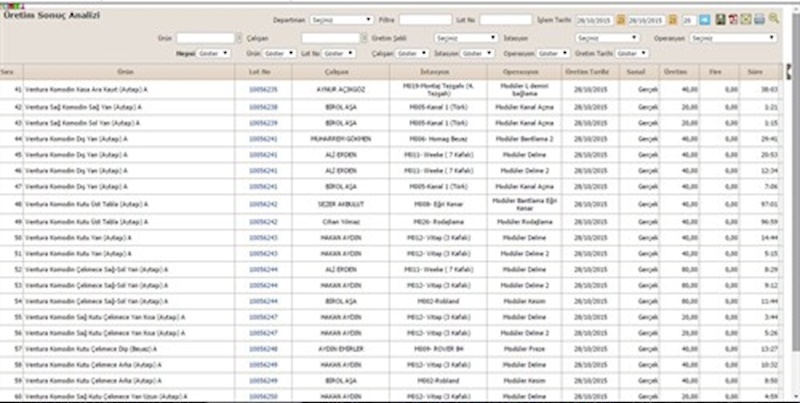Click the printer icon
Image resolution: width=800 pixels, height=403 pixels.
click(x=759, y=19)
